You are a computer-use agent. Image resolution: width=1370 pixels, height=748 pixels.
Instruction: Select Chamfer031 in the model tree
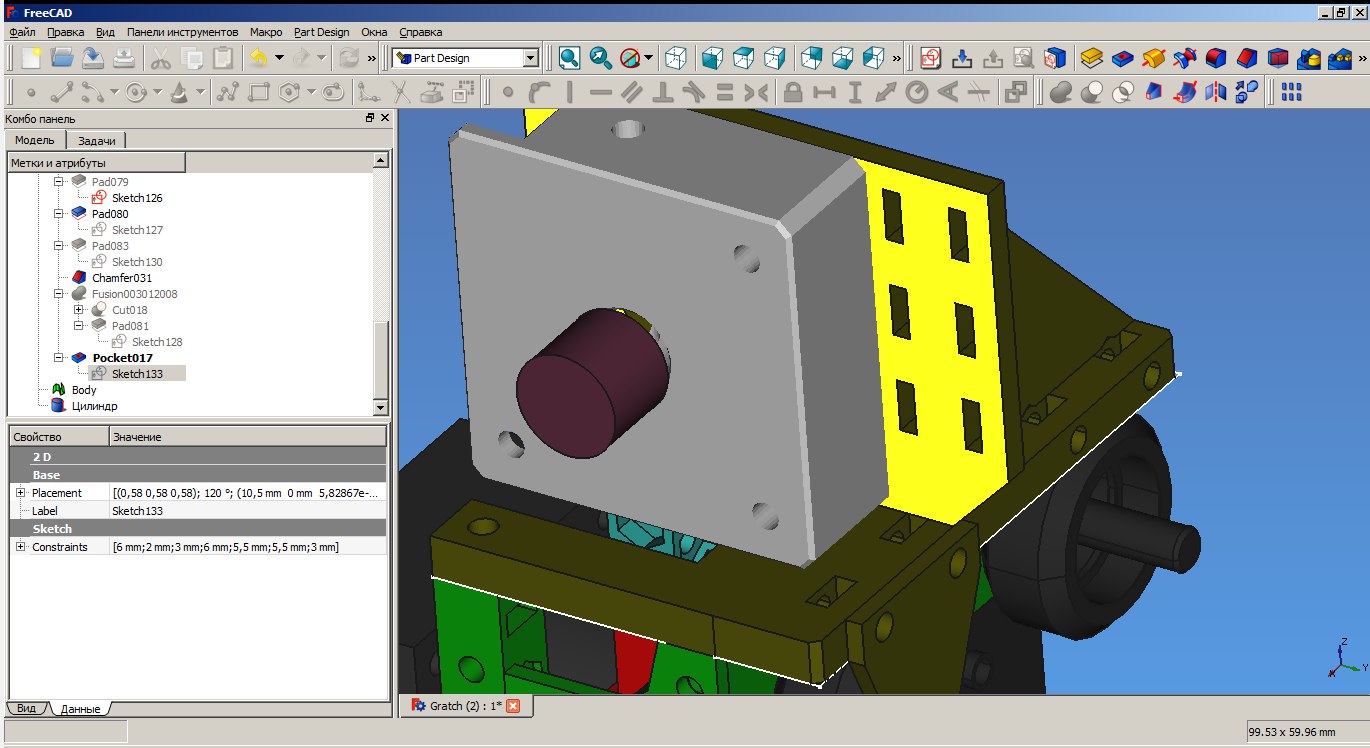(x=122, y=277)
